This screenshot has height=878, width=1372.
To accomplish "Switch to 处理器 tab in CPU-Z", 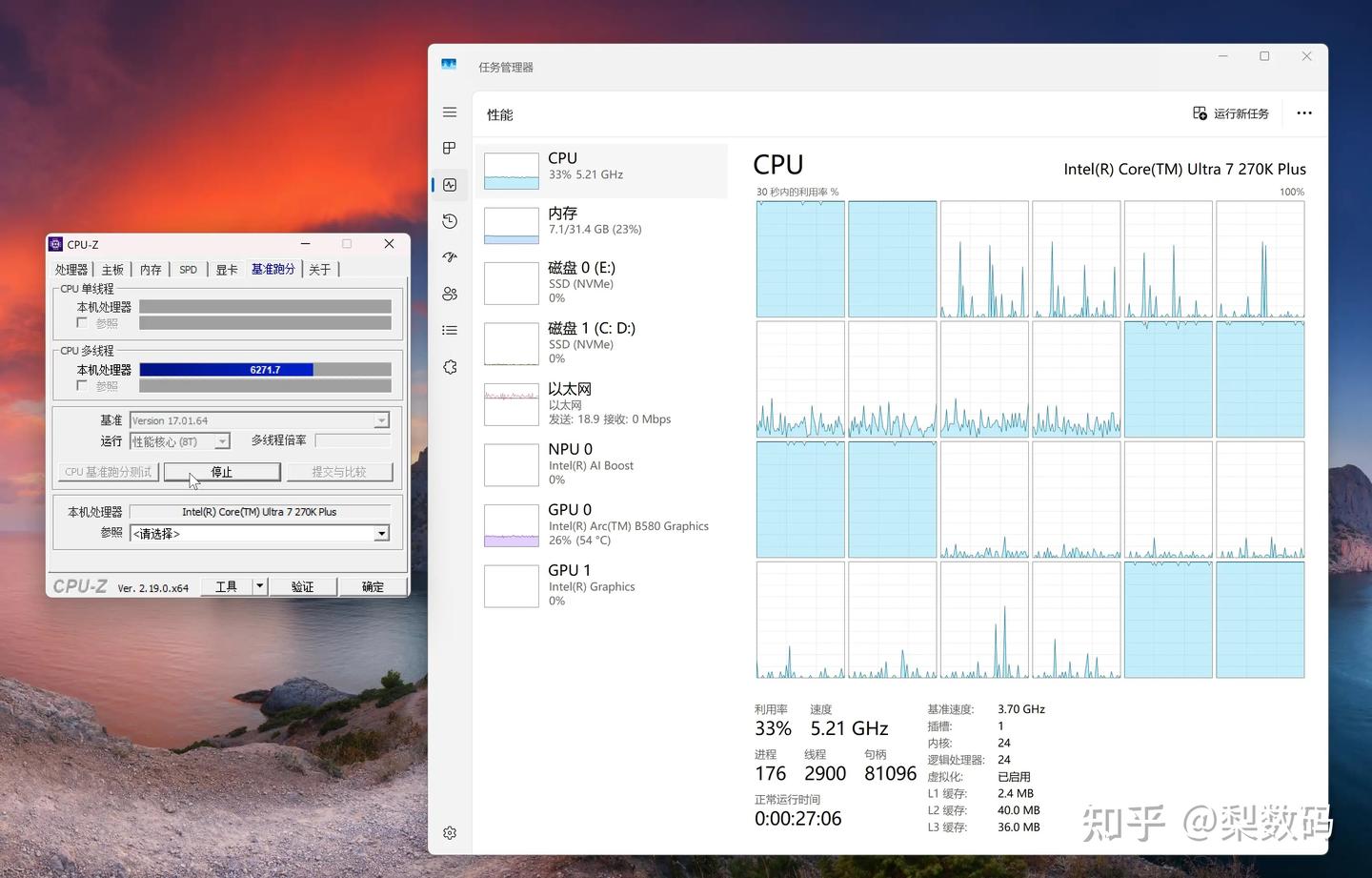I will click(x=71, y=270).
